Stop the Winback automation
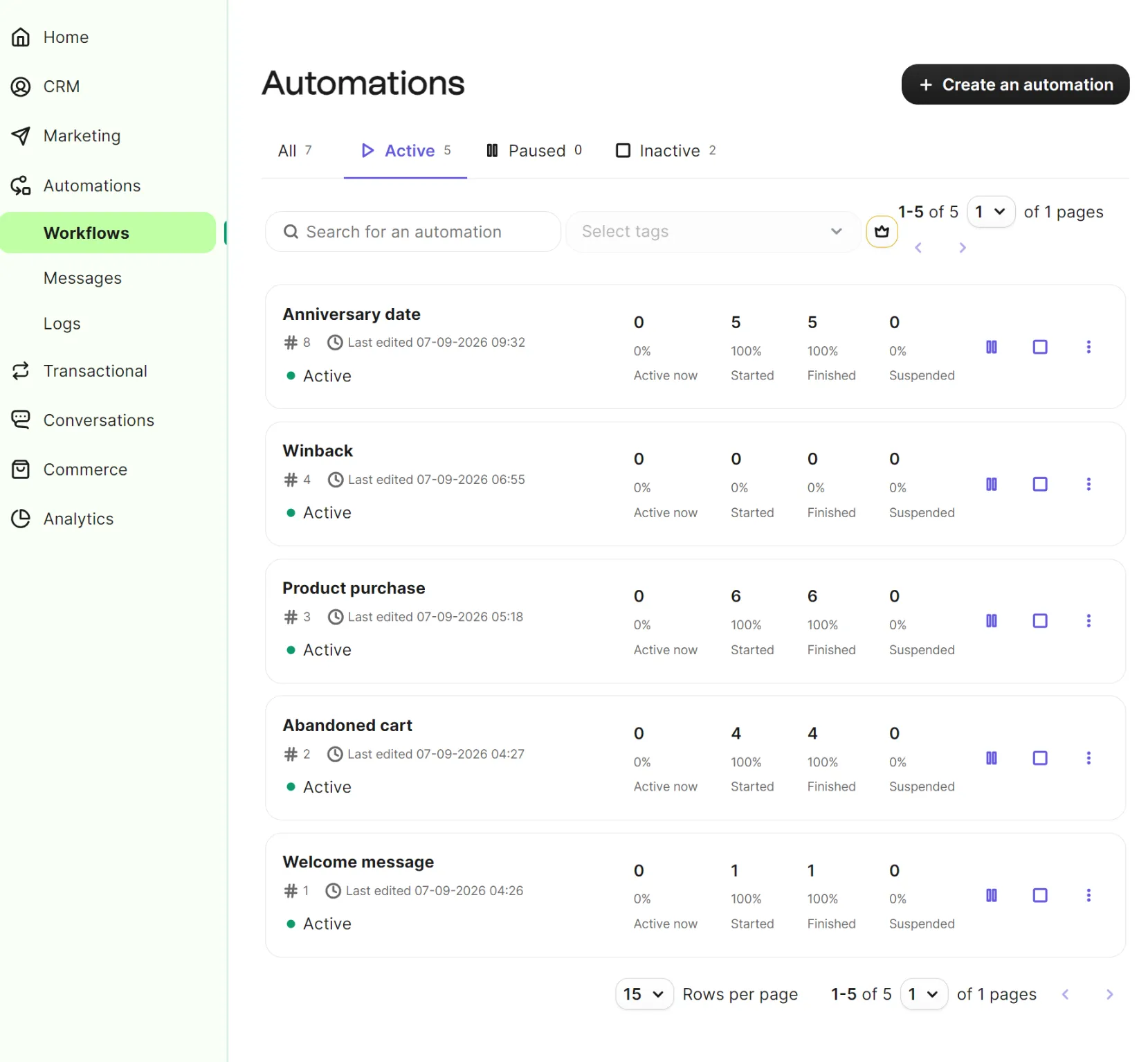This screenshot has height=1062, width=1148. tap(1039, 484)
